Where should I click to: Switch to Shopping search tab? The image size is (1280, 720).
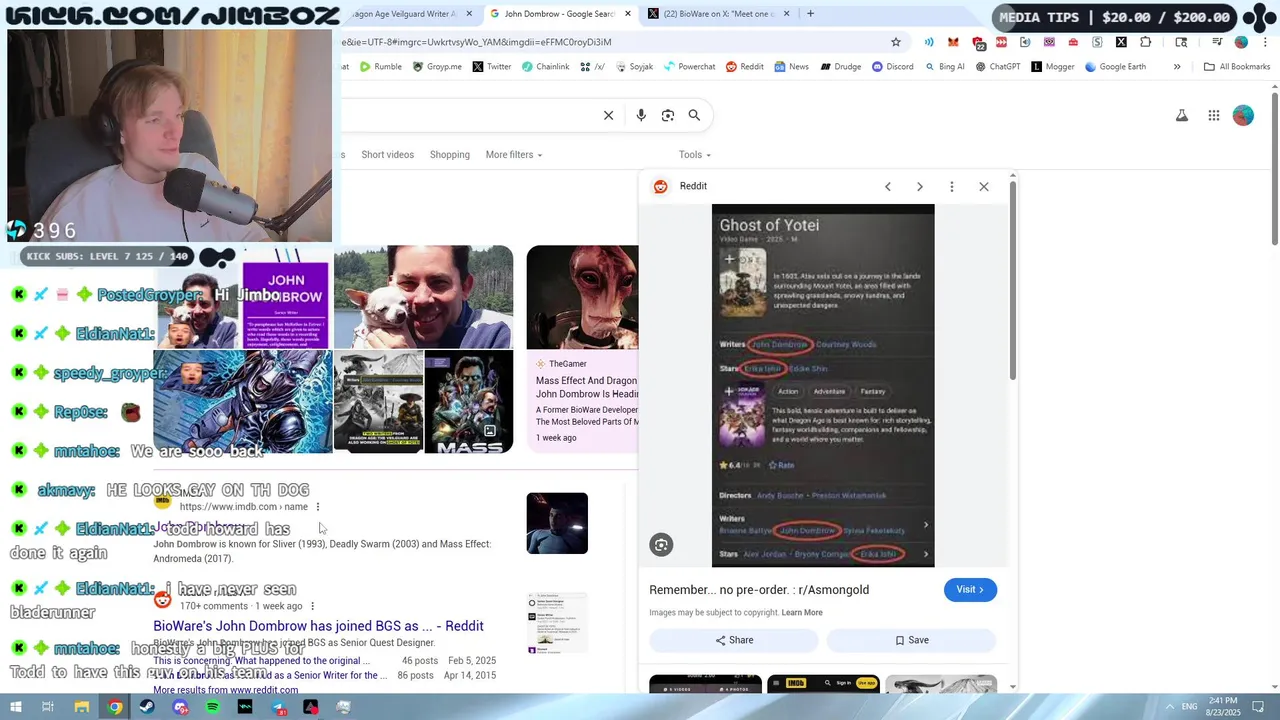450,155
